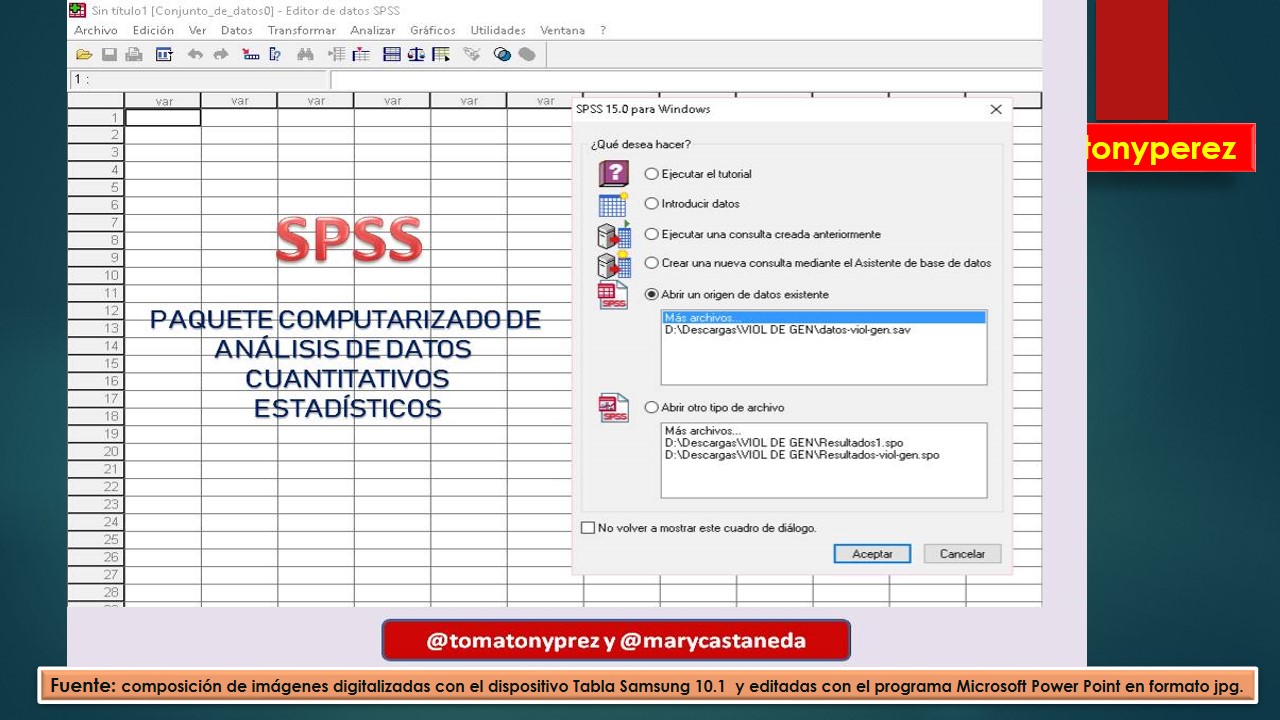Click the Aceptar button
Viewport: 1280px width, 720px height.
point(872,554)
